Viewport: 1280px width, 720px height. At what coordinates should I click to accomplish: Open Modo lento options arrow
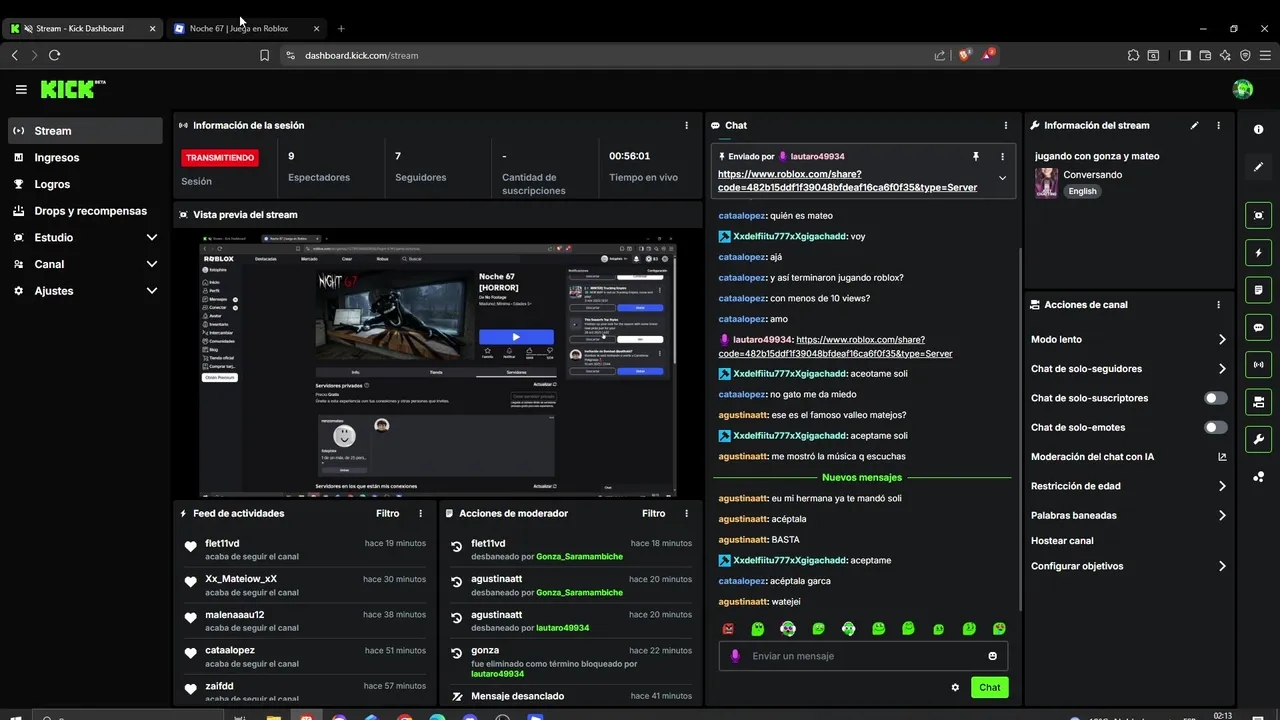(1222, 340)
